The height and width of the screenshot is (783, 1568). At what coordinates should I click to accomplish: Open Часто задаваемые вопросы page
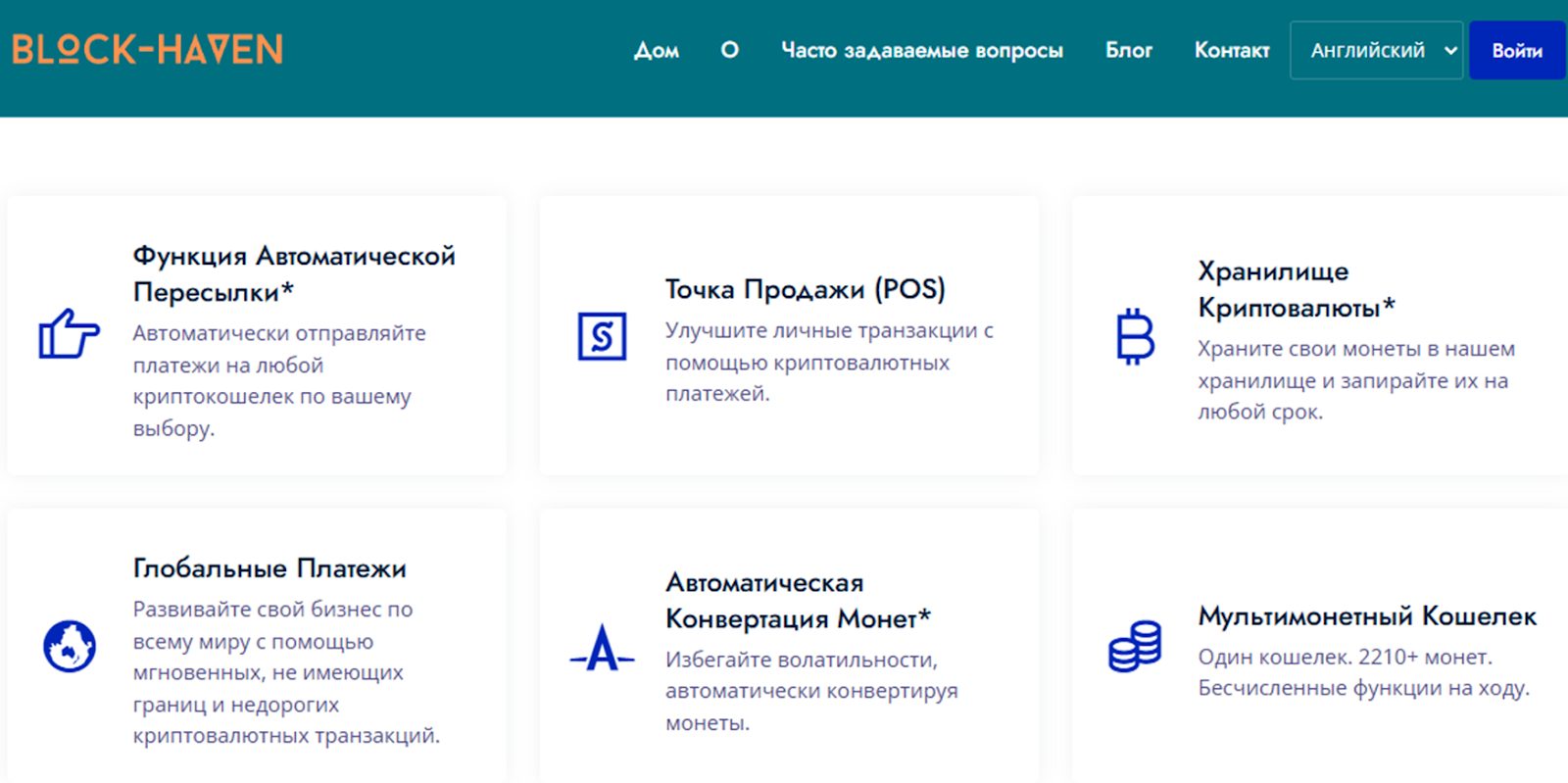922,50
